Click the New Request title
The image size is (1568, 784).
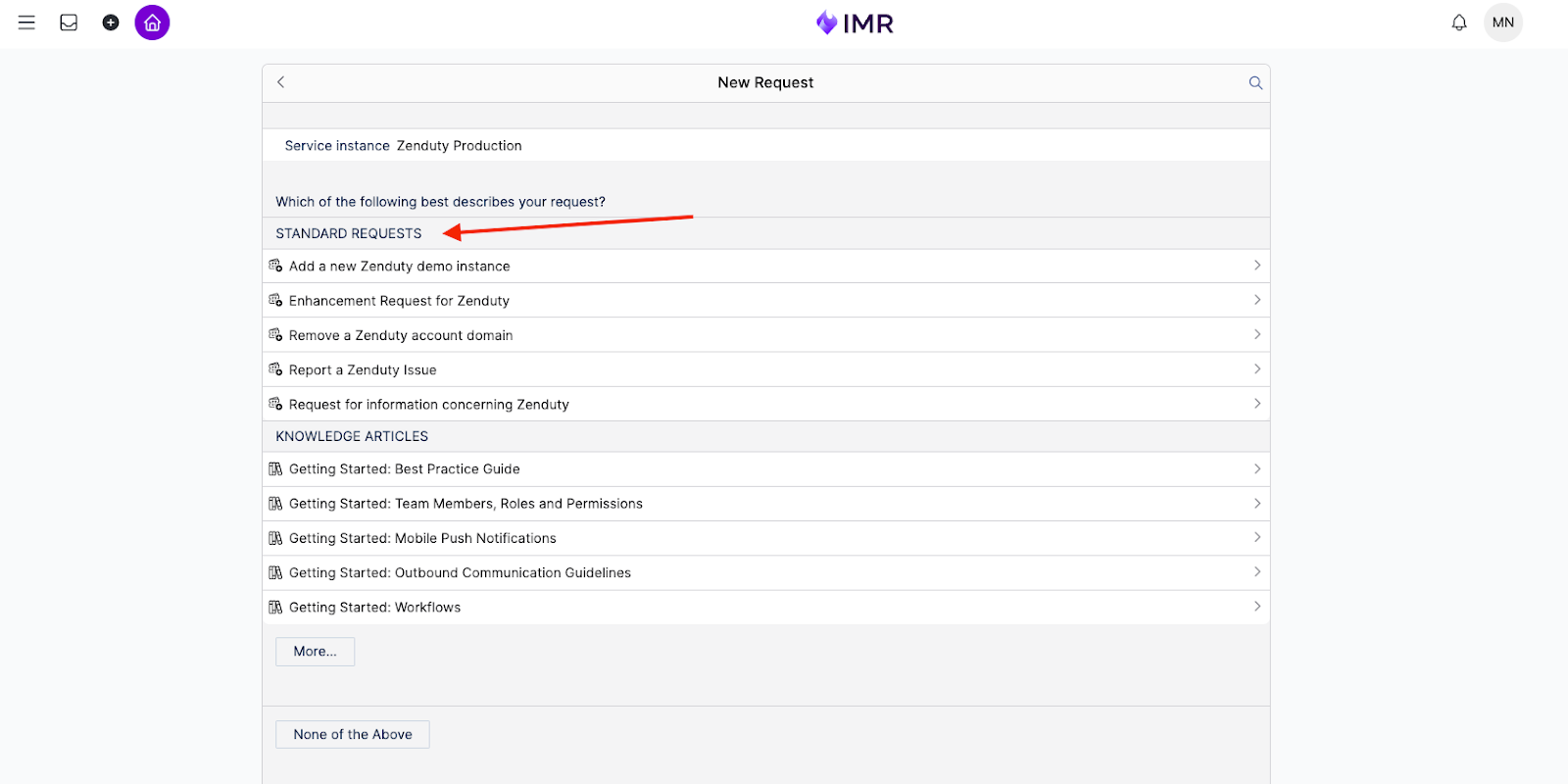(765, 83)
